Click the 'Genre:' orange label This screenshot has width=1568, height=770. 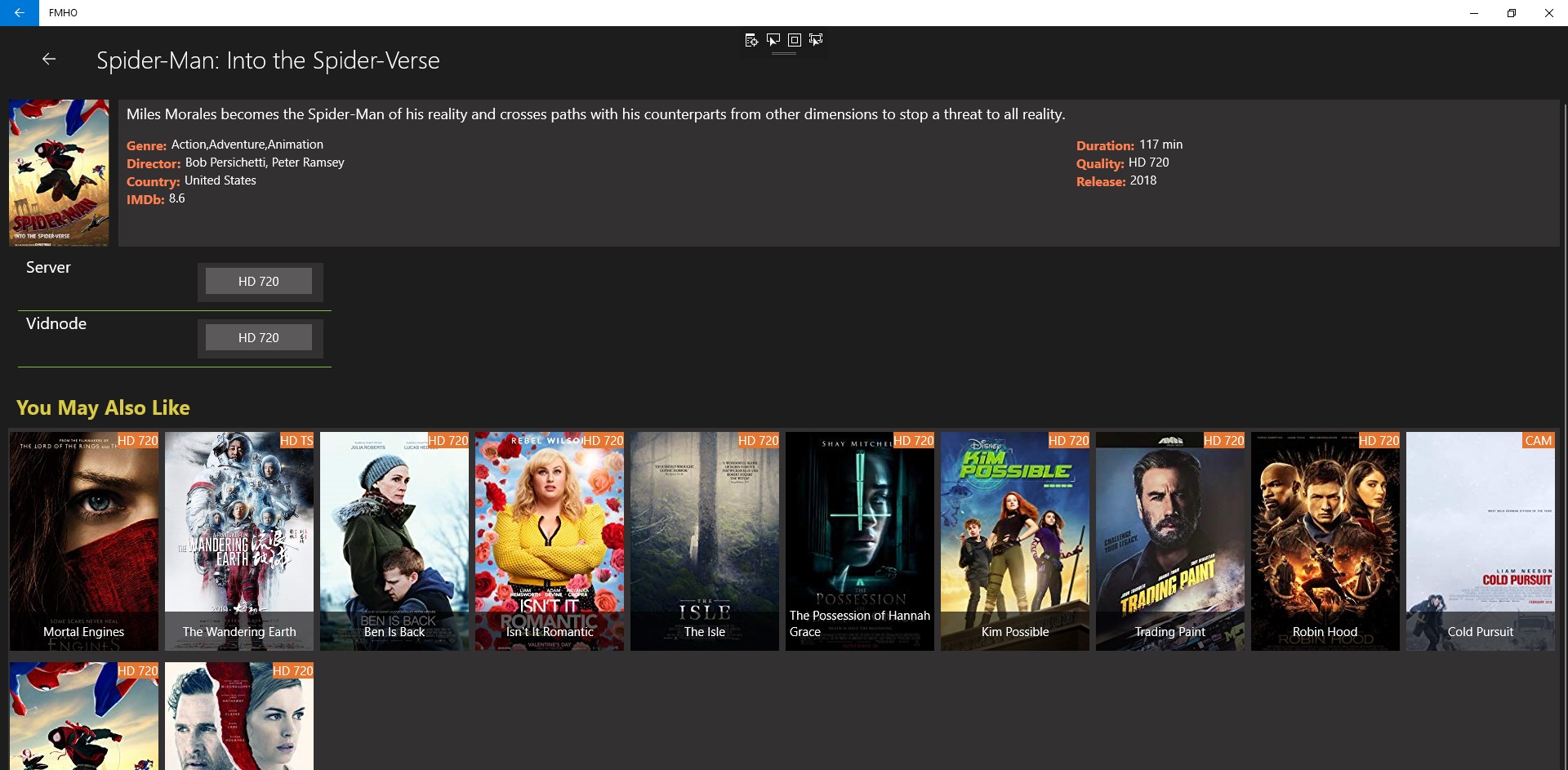146,145
